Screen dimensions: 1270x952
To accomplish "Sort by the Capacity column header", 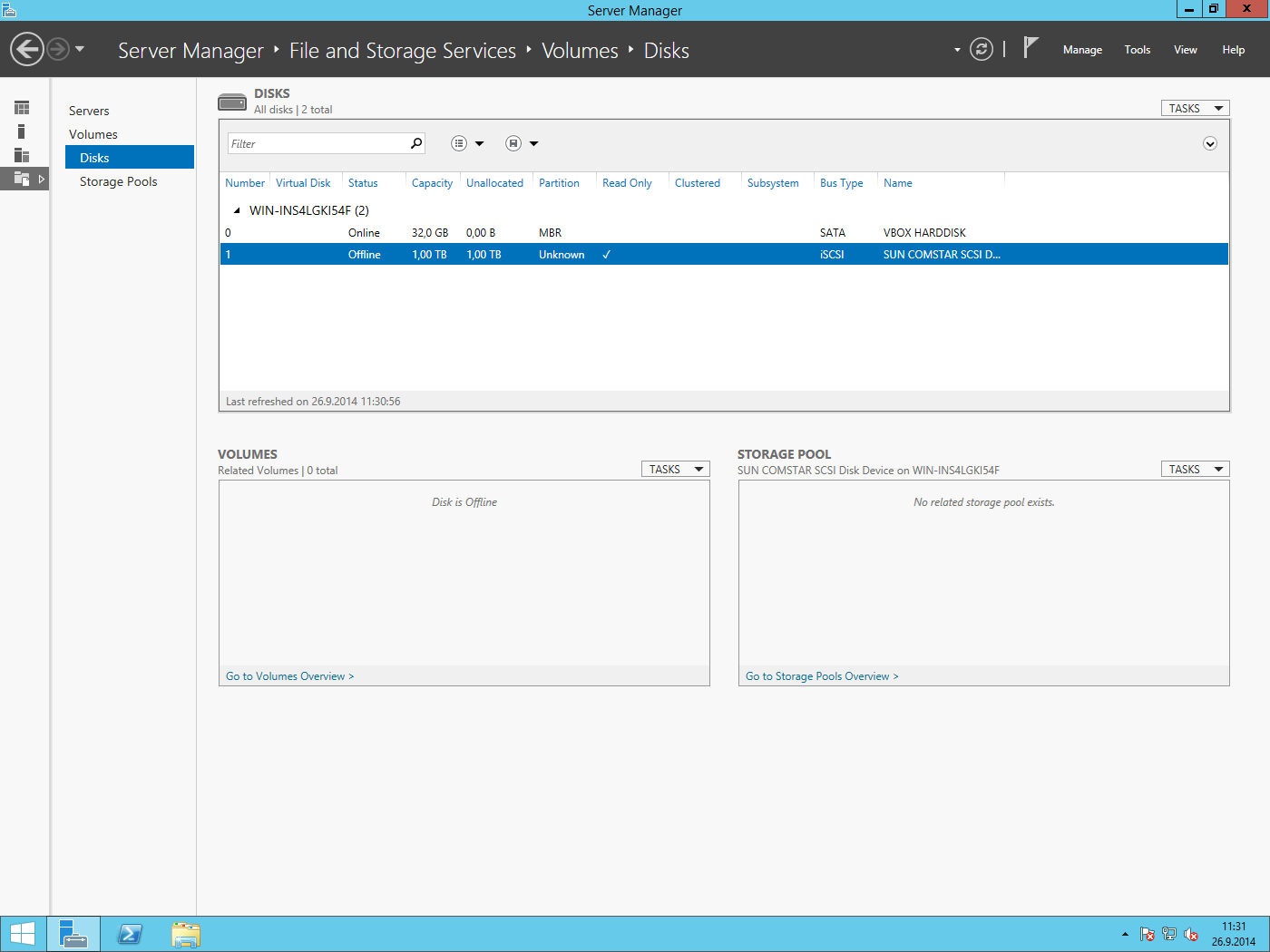I will 432,183.
